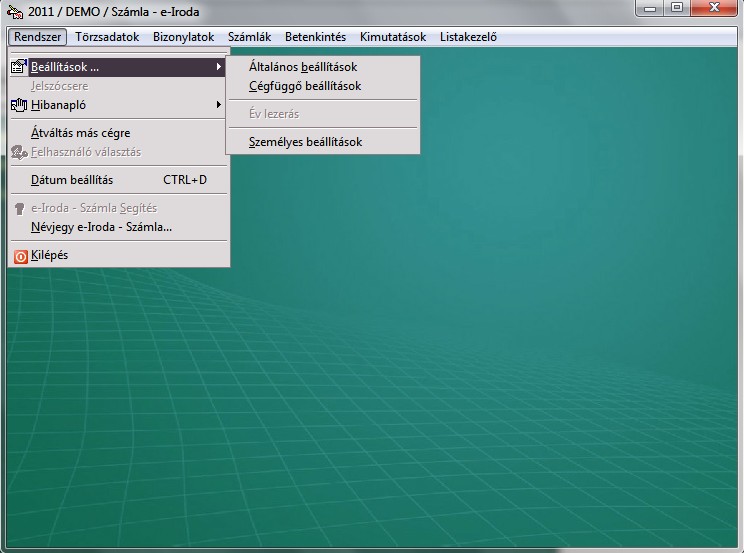The height and width of the screenshot is (553, 744).
Task: Choose Személyes beállítások
Action: coord(305,142)
